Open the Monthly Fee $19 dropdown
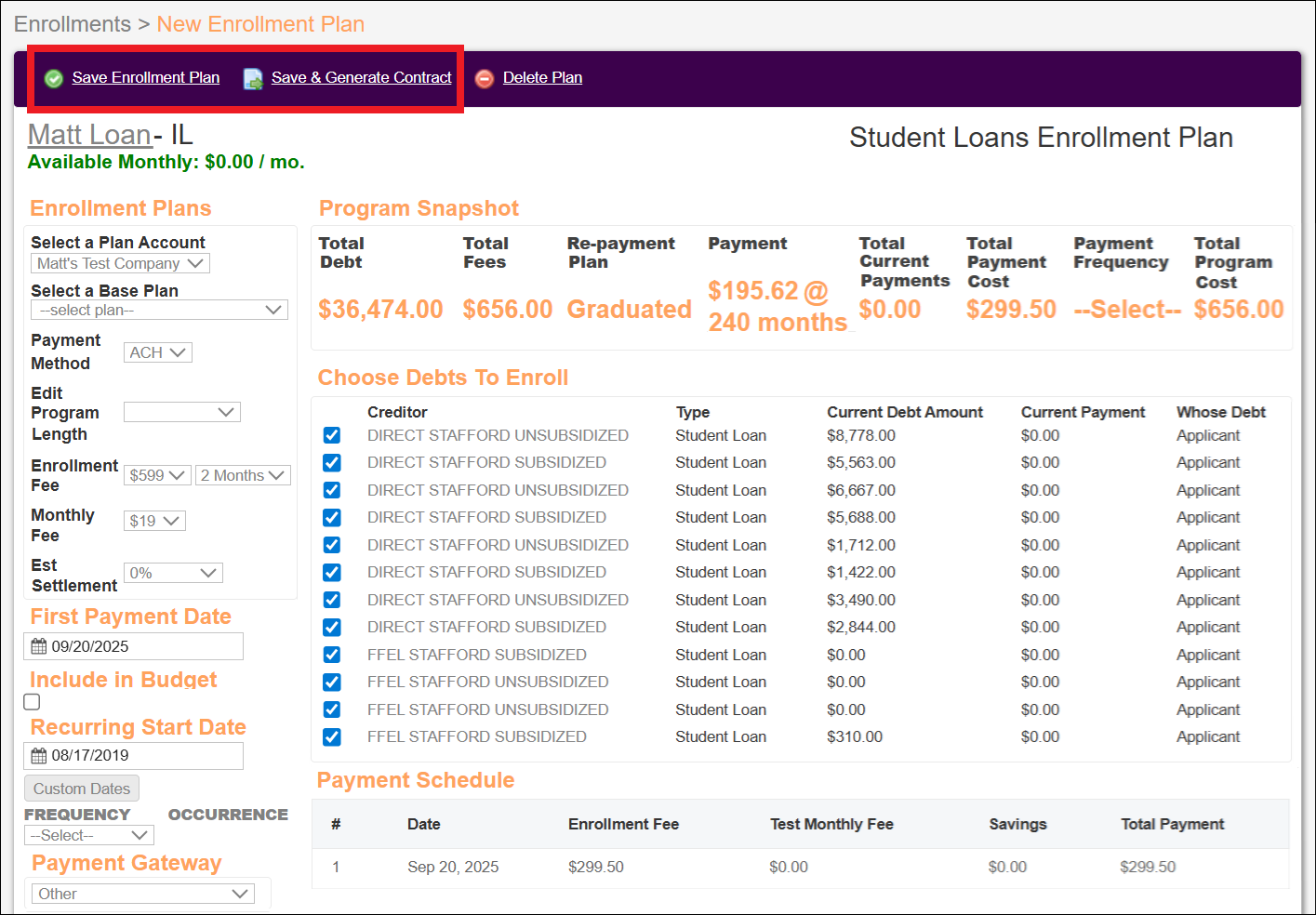This screenshot has height=915, width=1316. 154,521
